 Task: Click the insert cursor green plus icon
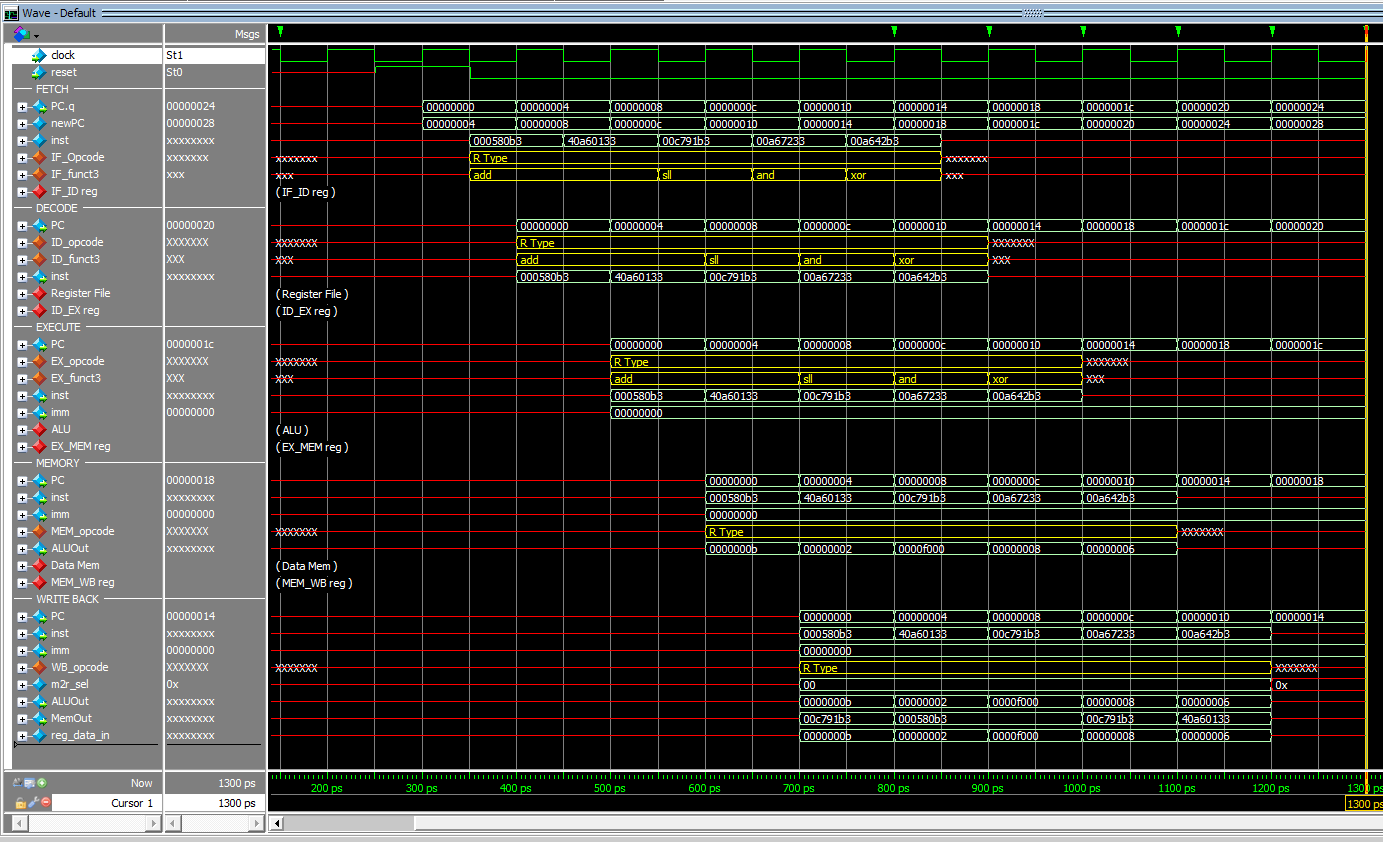pyautogui.click(x=43, y=783)
